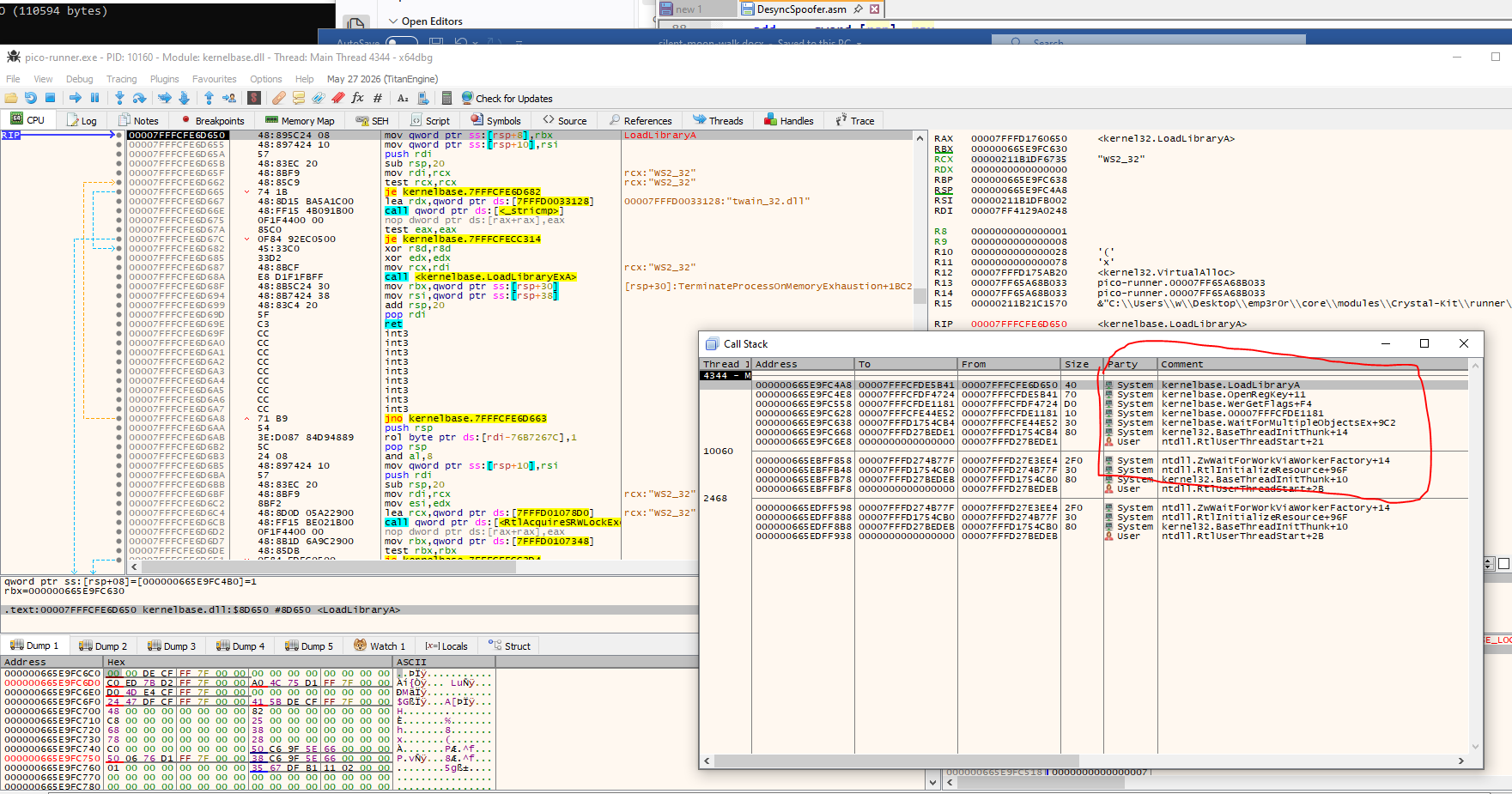Screen dimensions: 1512x794
Task: Click the Comment column header in Call Stack
Action: tap(1314, 365)
